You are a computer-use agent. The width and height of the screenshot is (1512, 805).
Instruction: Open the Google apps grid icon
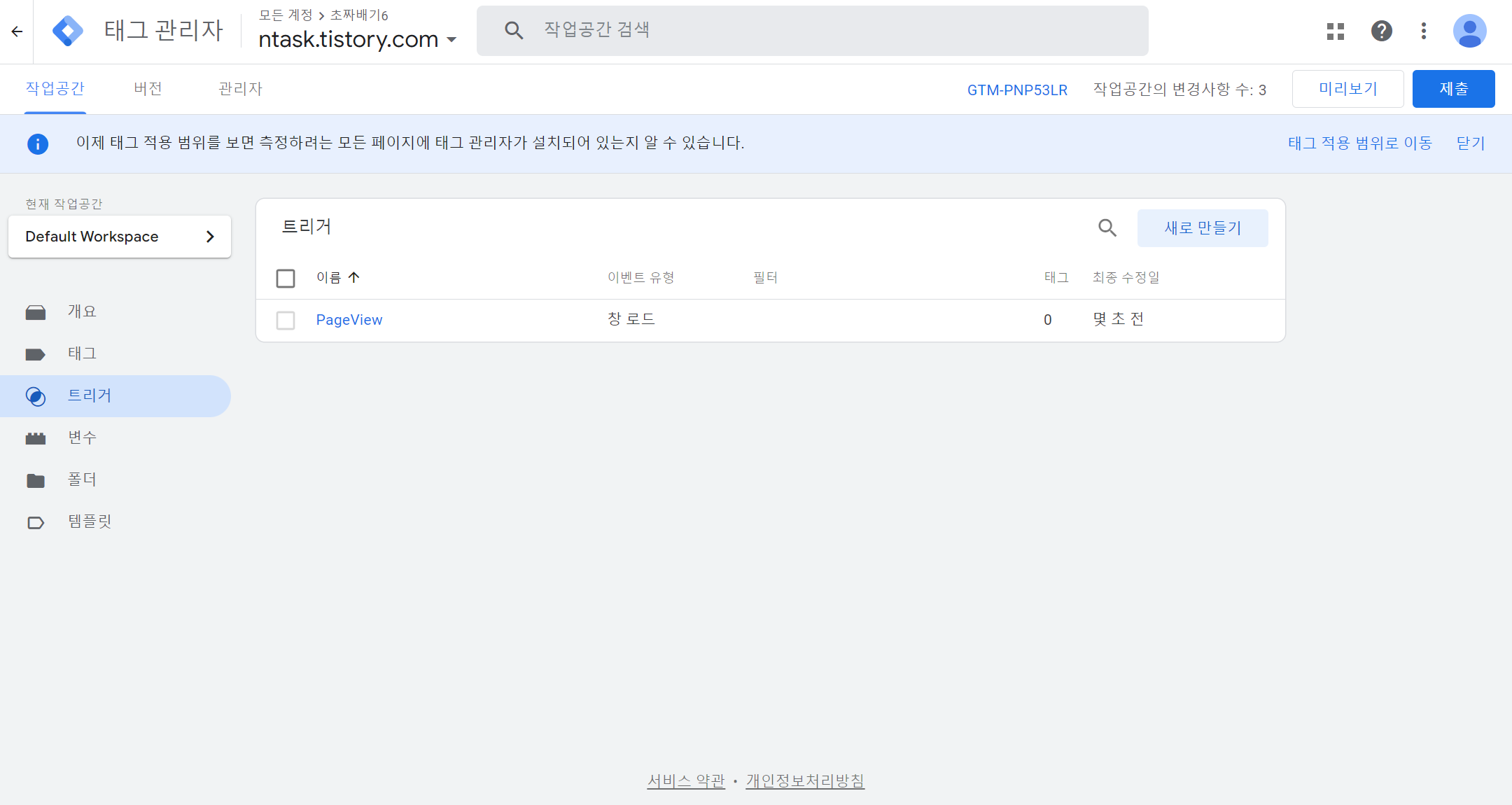point(1335,31)
